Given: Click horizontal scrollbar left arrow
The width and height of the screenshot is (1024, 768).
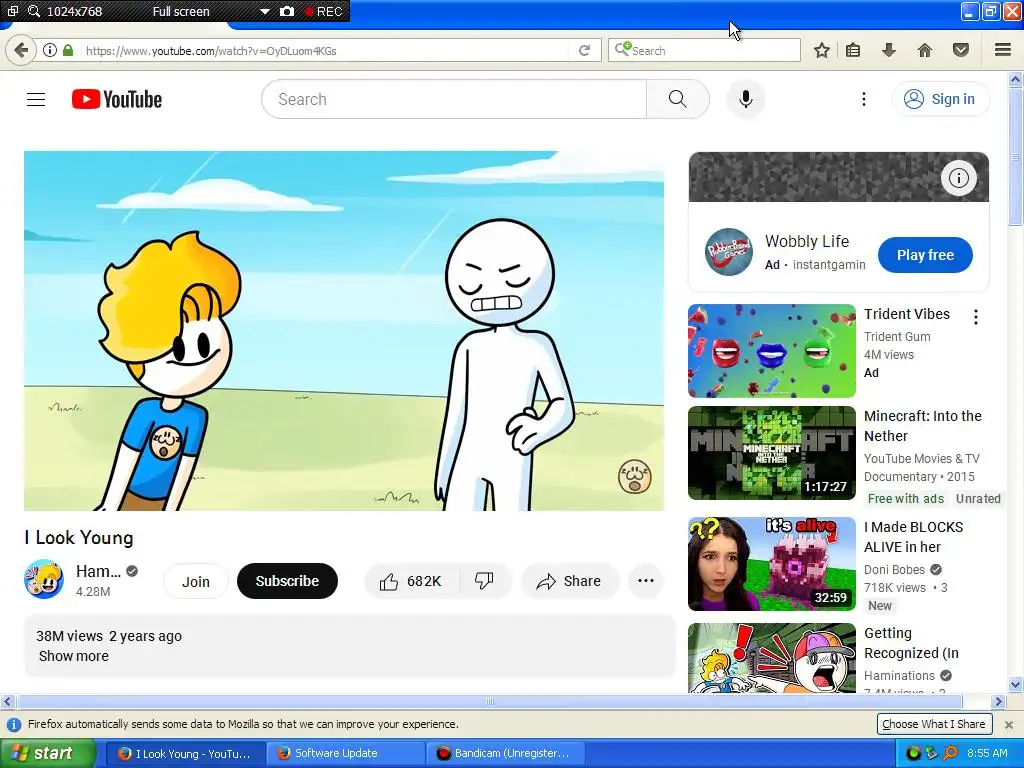Looking at the screenshot, I should 7,701.
